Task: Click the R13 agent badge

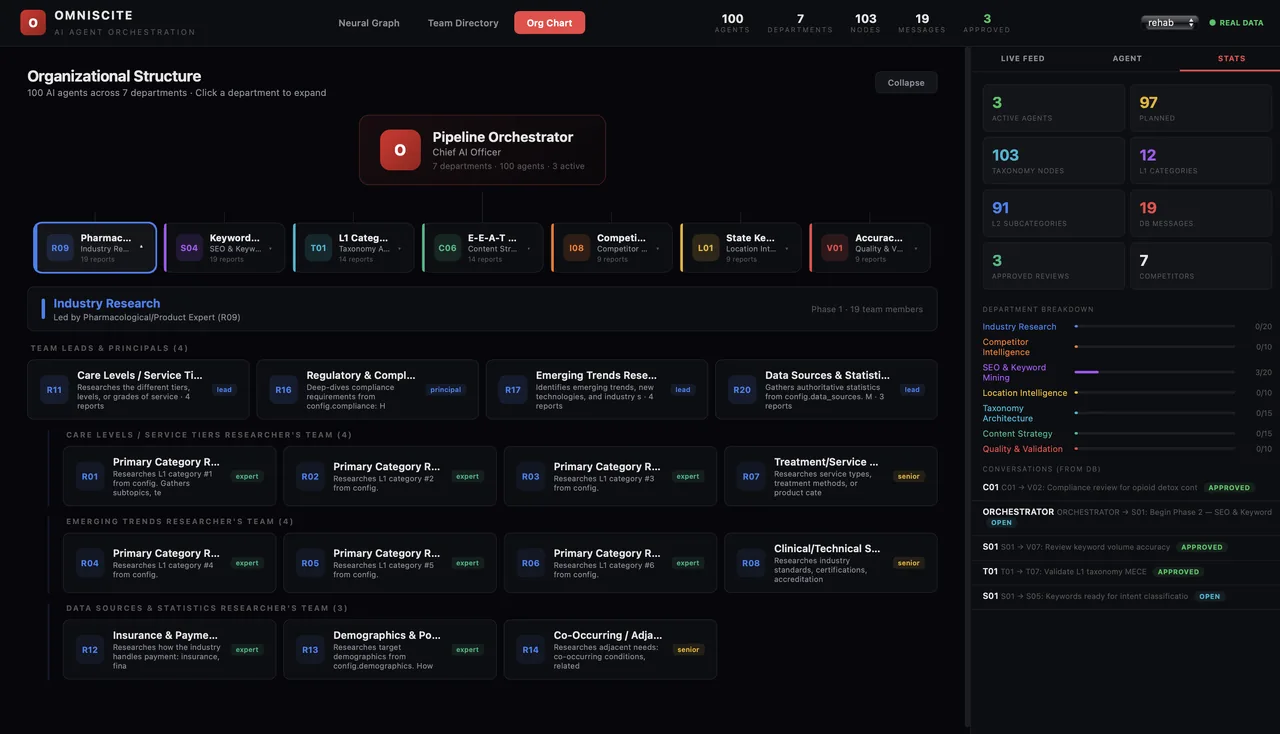Action: point(310,650)
